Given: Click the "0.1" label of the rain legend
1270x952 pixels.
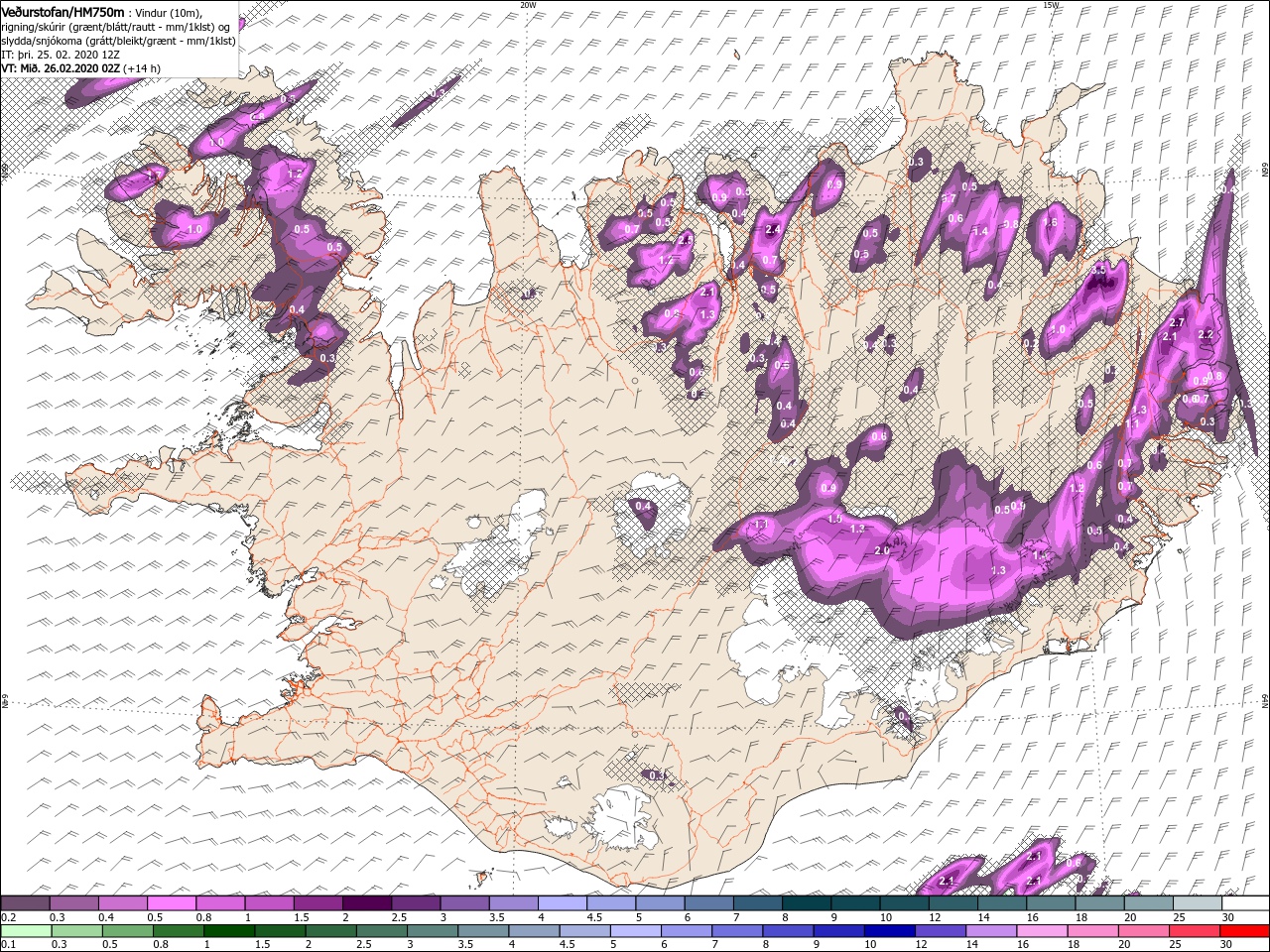Looking at the screenshot, I should [8, 945].
